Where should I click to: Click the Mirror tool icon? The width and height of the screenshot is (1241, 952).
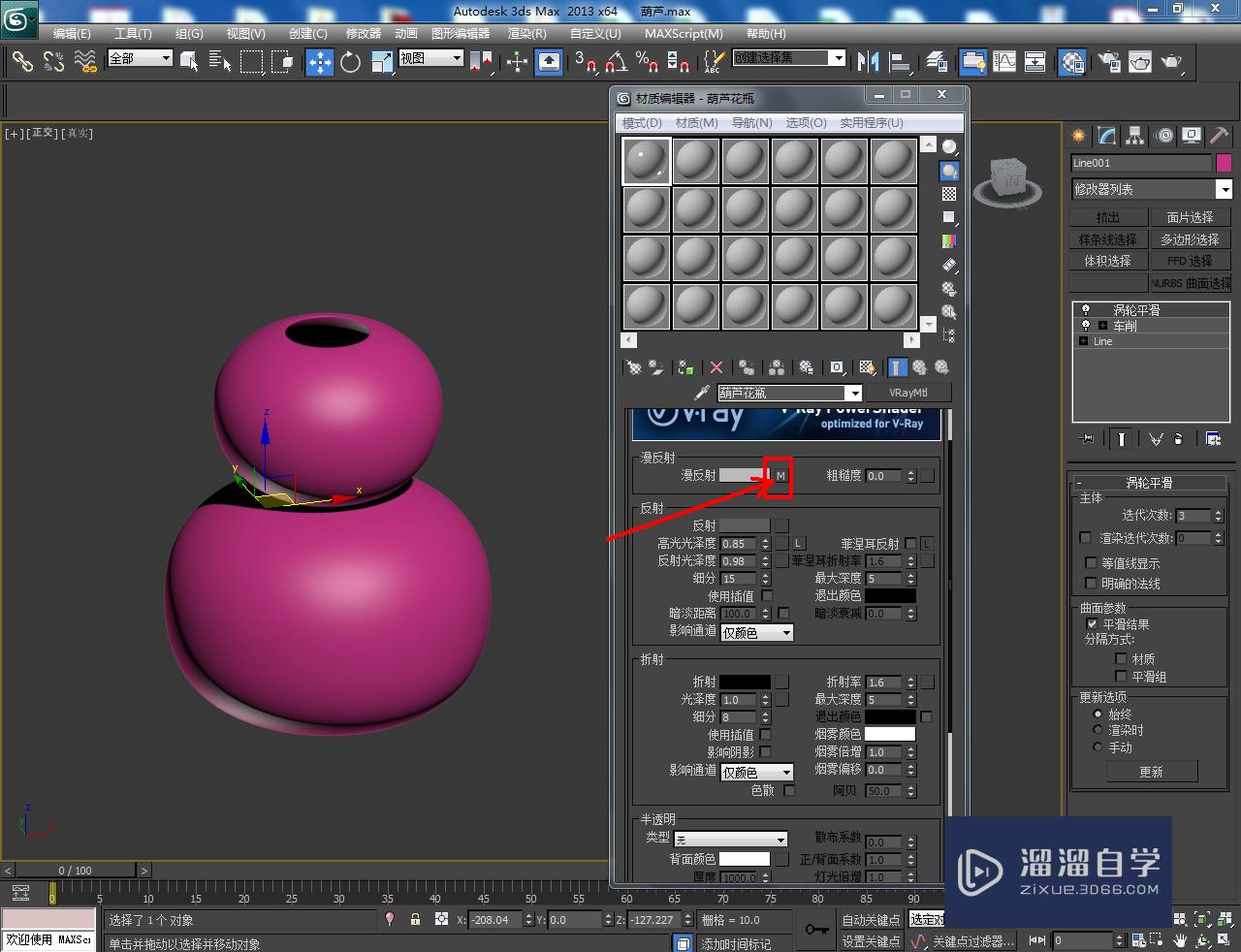868,62
